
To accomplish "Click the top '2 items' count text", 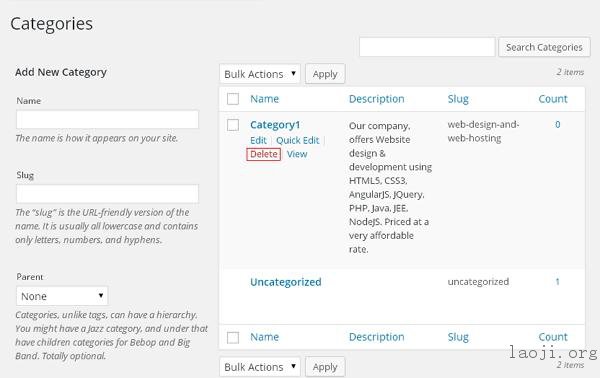I will pos(570,72).
